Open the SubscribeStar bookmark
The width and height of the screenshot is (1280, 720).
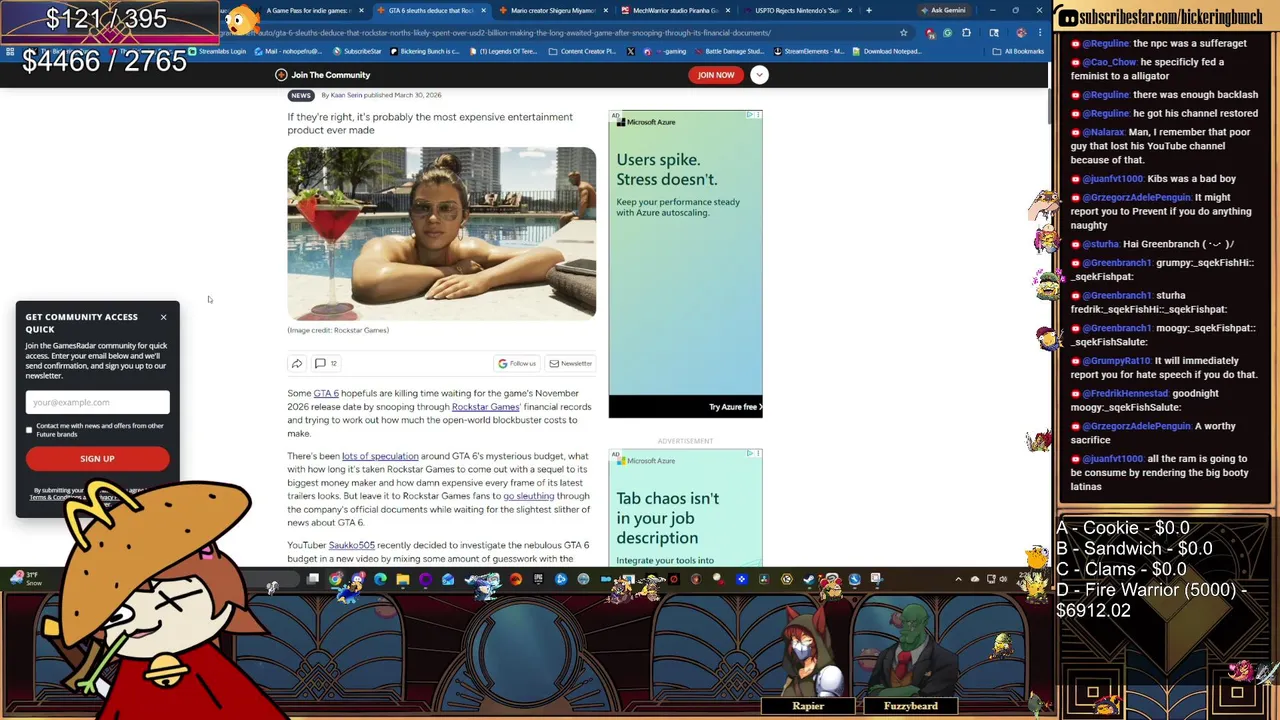click(358, 51)
